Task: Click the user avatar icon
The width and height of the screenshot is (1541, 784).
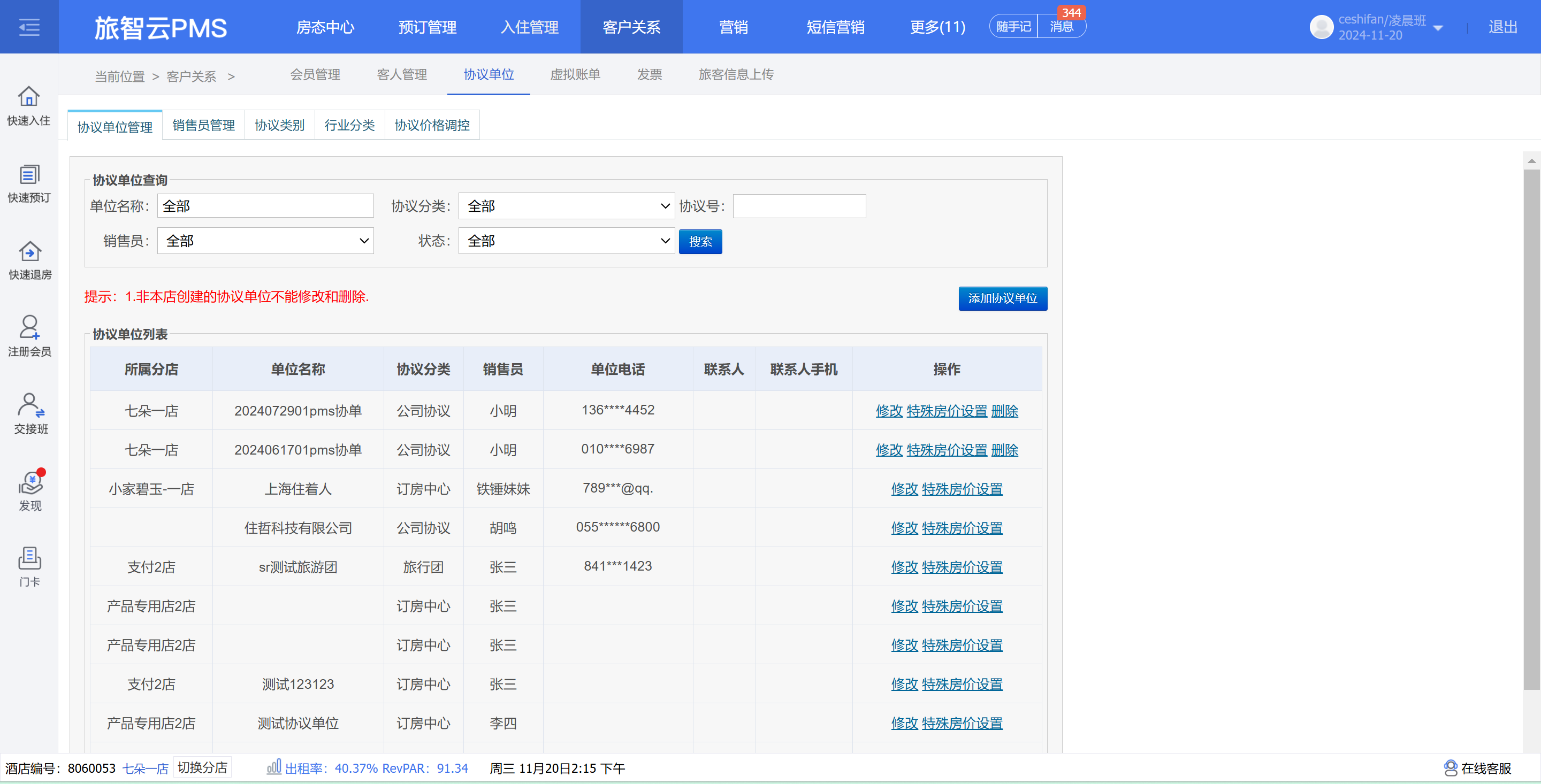Action: pos(1321,27)
